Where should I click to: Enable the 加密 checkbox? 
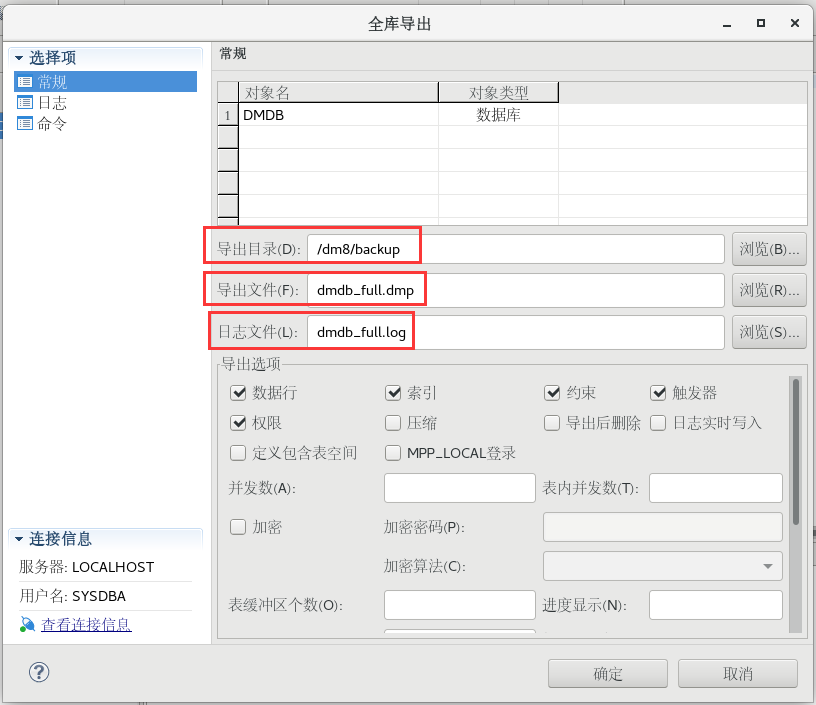pyautogui.click(x=238, y=527)
